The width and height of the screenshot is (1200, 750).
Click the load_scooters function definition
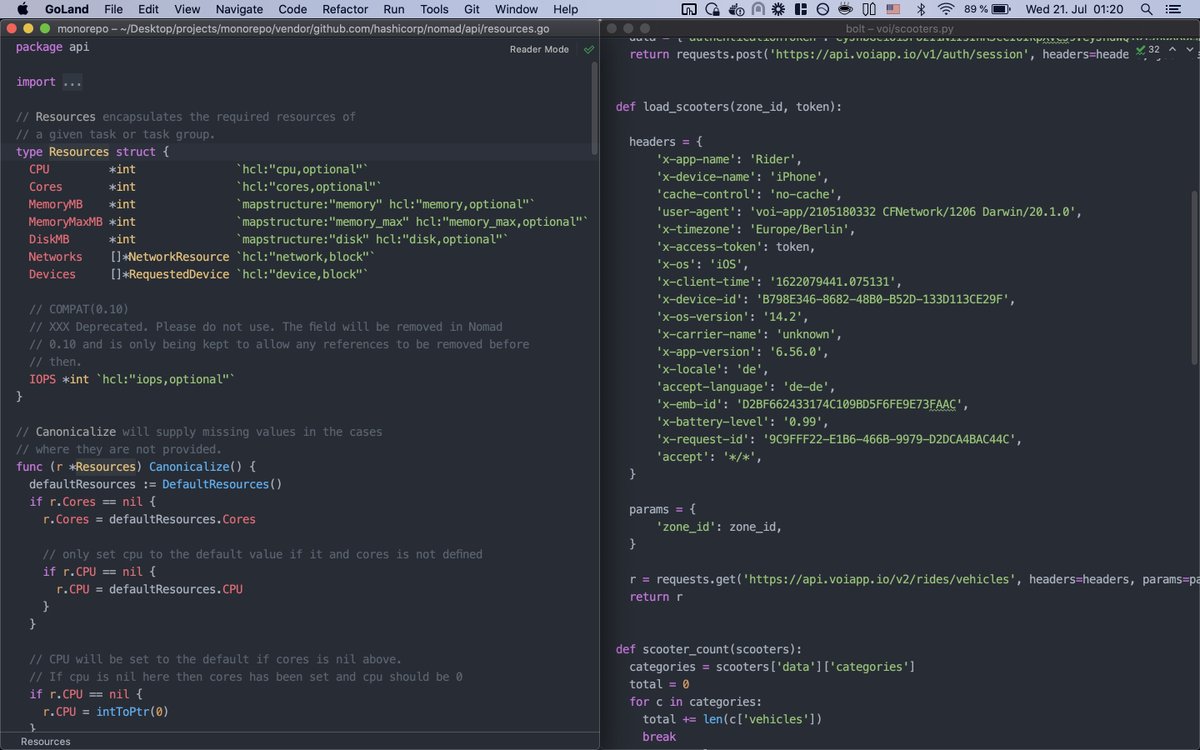pyautogui.click(x=729, y=107)
